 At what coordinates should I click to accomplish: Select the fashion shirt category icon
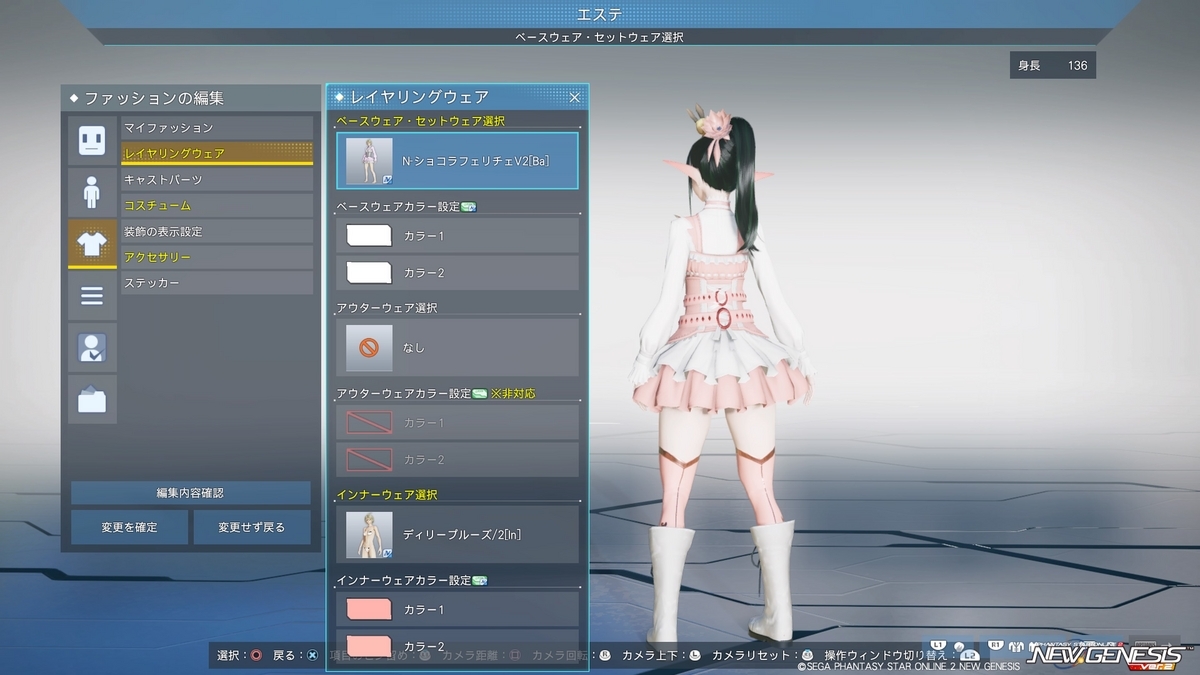click(92, 244)
